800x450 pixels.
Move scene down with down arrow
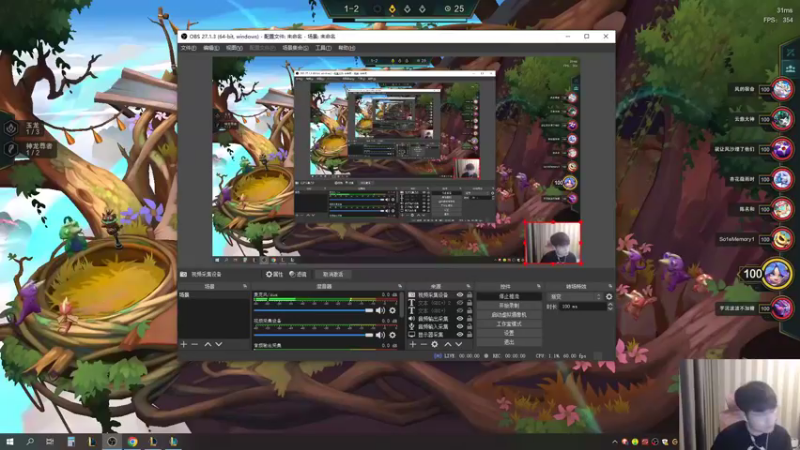coord(218,344)
